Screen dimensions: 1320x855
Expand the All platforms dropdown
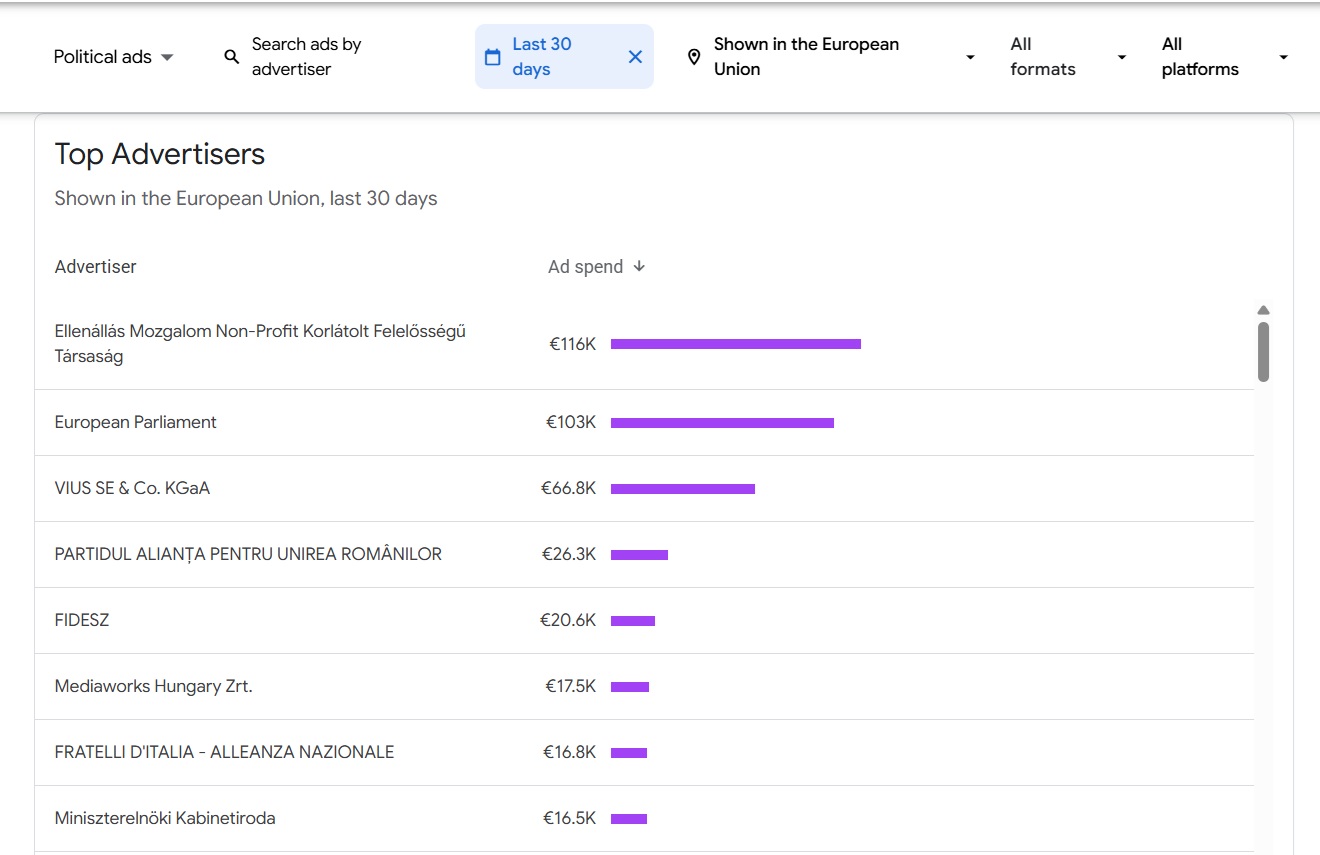click(x=1224, y=57)
